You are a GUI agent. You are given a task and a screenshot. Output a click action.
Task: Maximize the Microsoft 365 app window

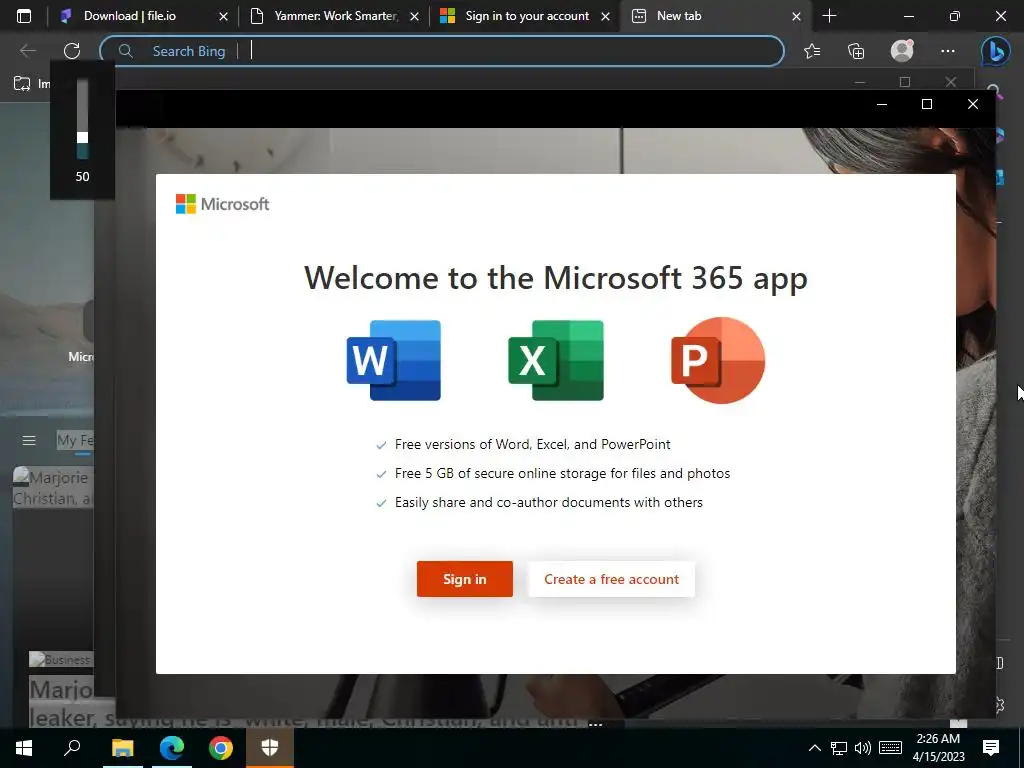tap(927, 104)
